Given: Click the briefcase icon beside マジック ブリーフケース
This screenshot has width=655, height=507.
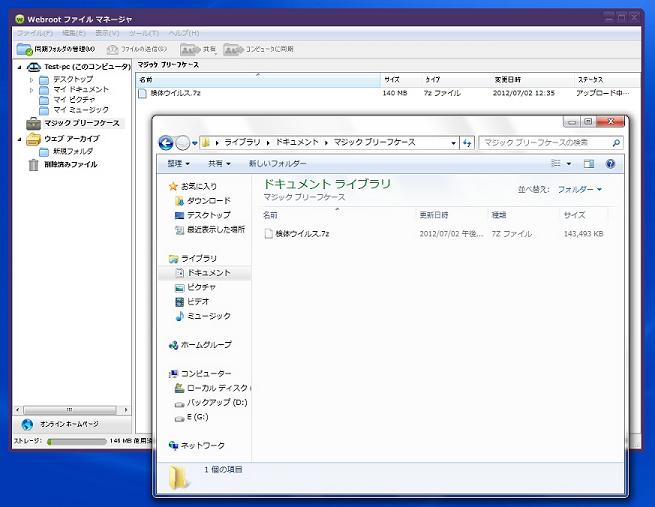Looking at the screenshot, I should coord(33,123).
